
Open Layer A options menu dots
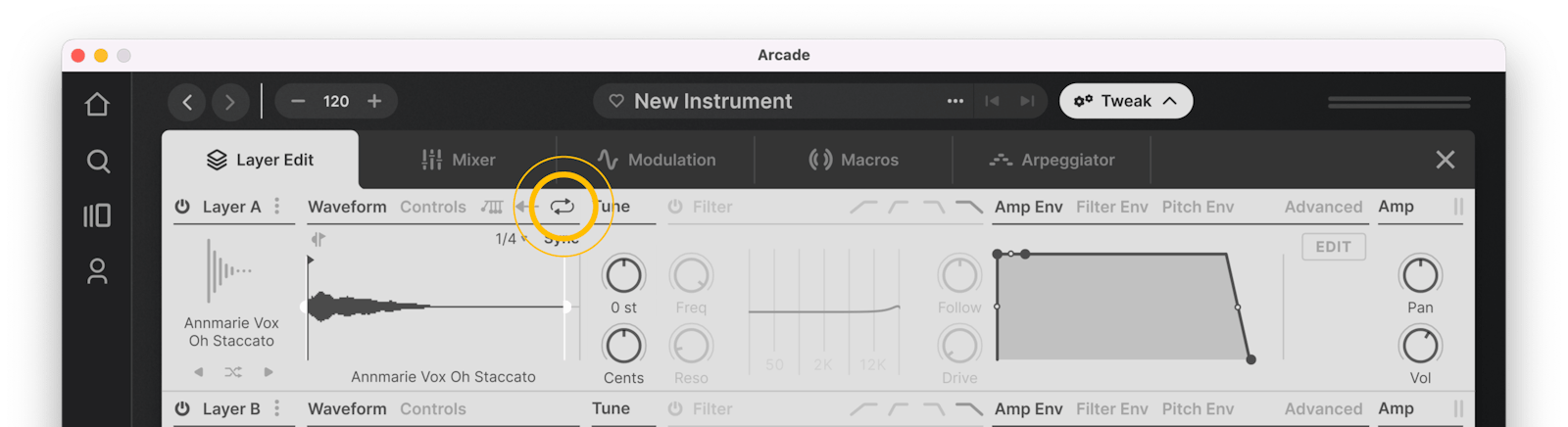(277, 207)
